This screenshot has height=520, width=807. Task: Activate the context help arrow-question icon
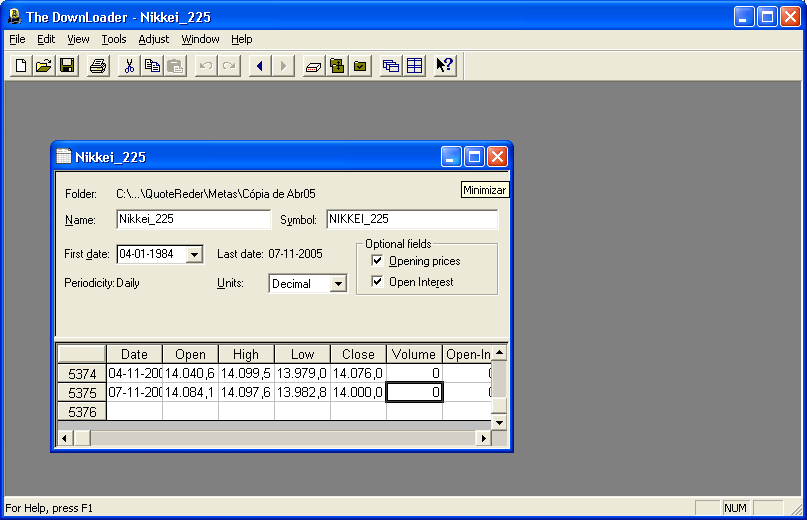pos(445,66)
